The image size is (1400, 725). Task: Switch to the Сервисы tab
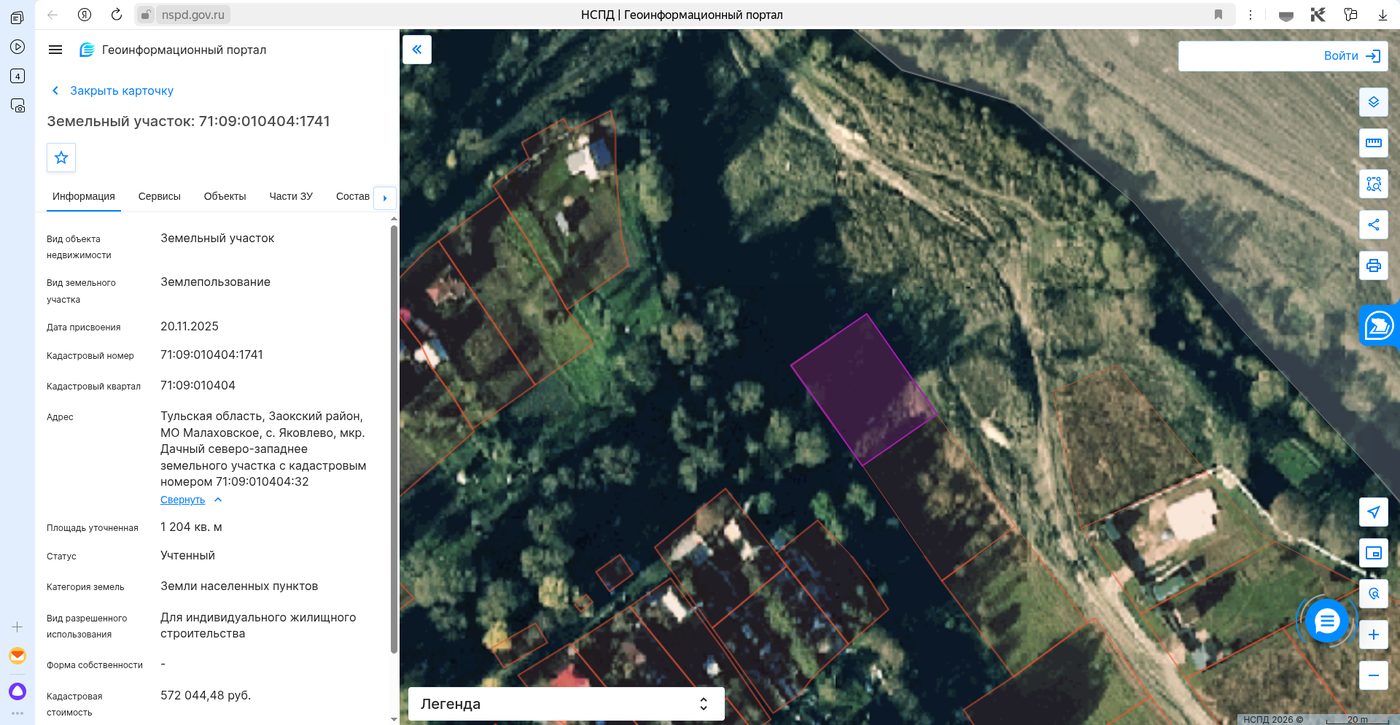pyautogui.click(x=159, y=196)
